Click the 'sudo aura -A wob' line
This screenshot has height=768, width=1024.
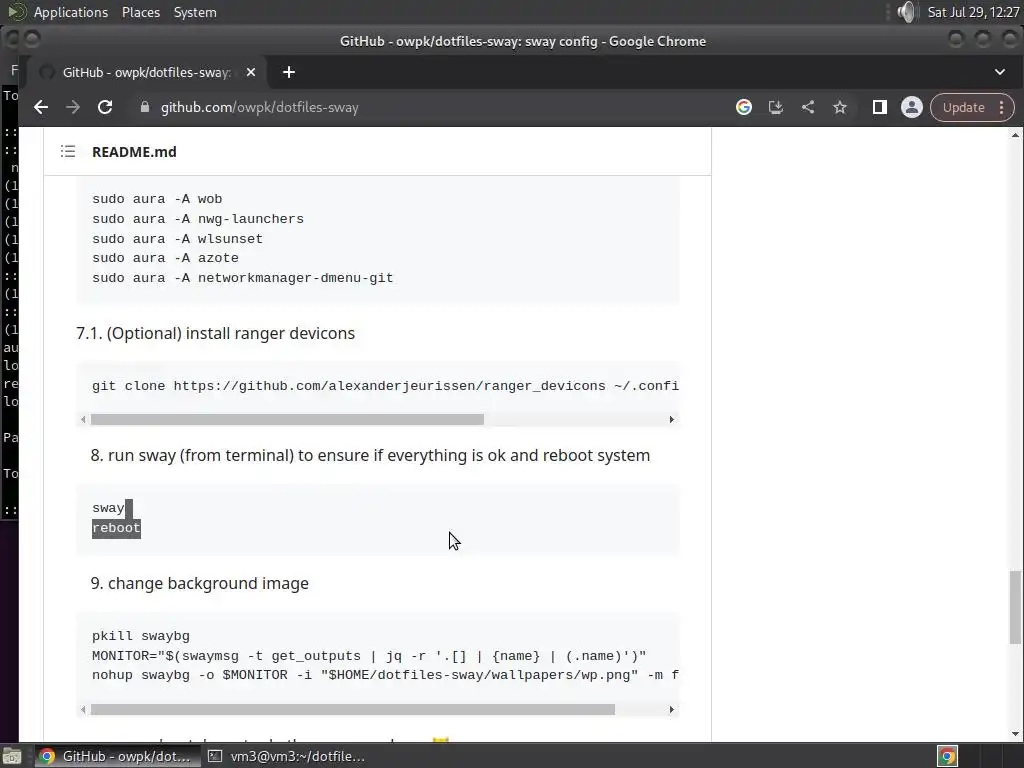pos(157,199)
